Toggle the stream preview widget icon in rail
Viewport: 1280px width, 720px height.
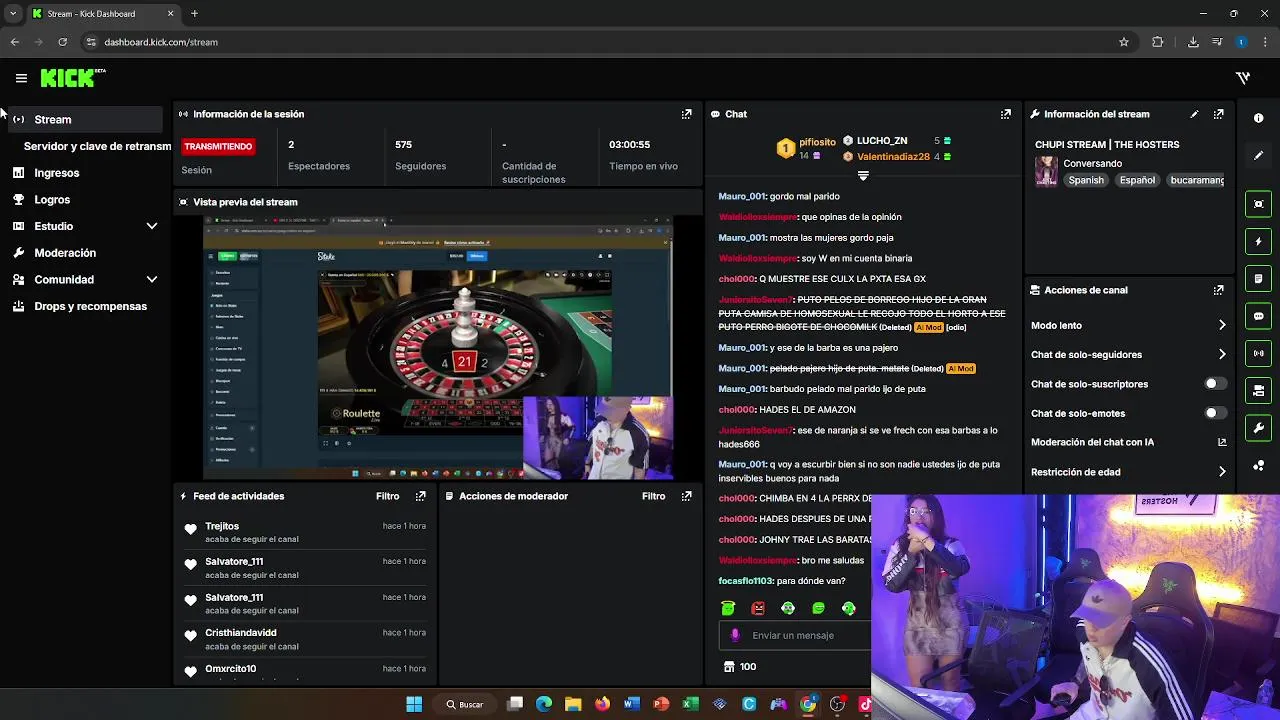[1258, 204]
